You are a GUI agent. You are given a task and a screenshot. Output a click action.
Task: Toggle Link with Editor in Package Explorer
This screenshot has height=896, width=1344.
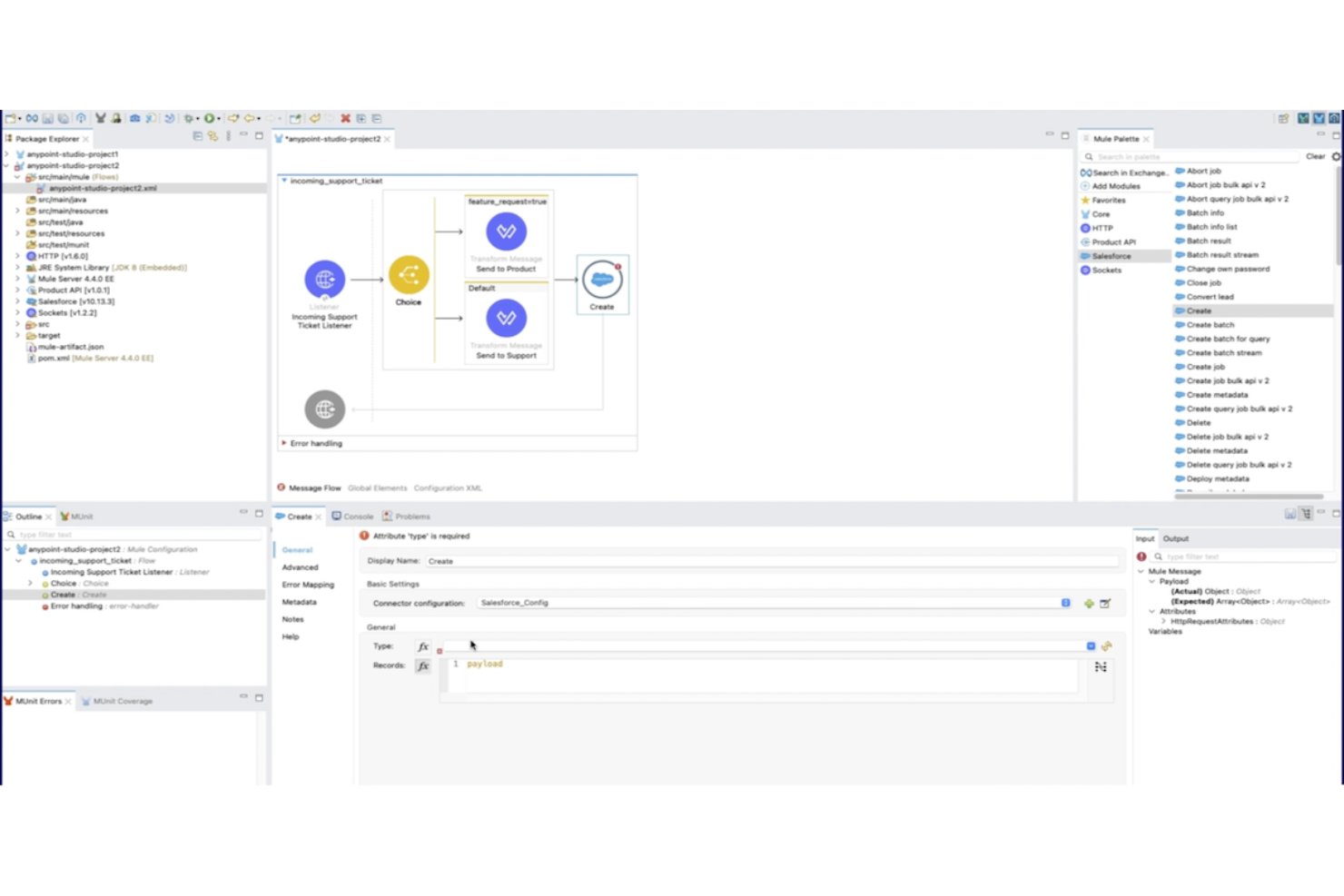click(211, 134)
